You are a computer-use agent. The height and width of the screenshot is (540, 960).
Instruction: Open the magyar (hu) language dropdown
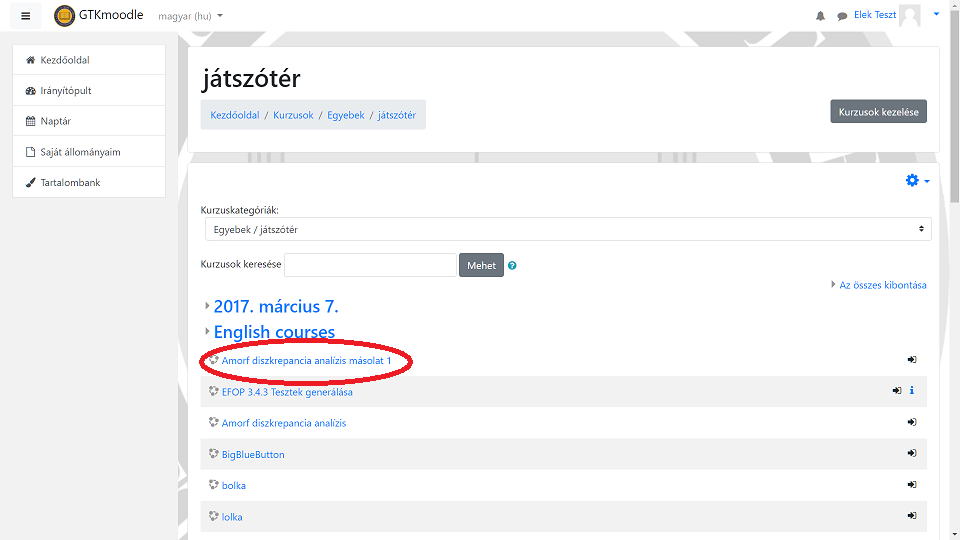tap(191, 16)
